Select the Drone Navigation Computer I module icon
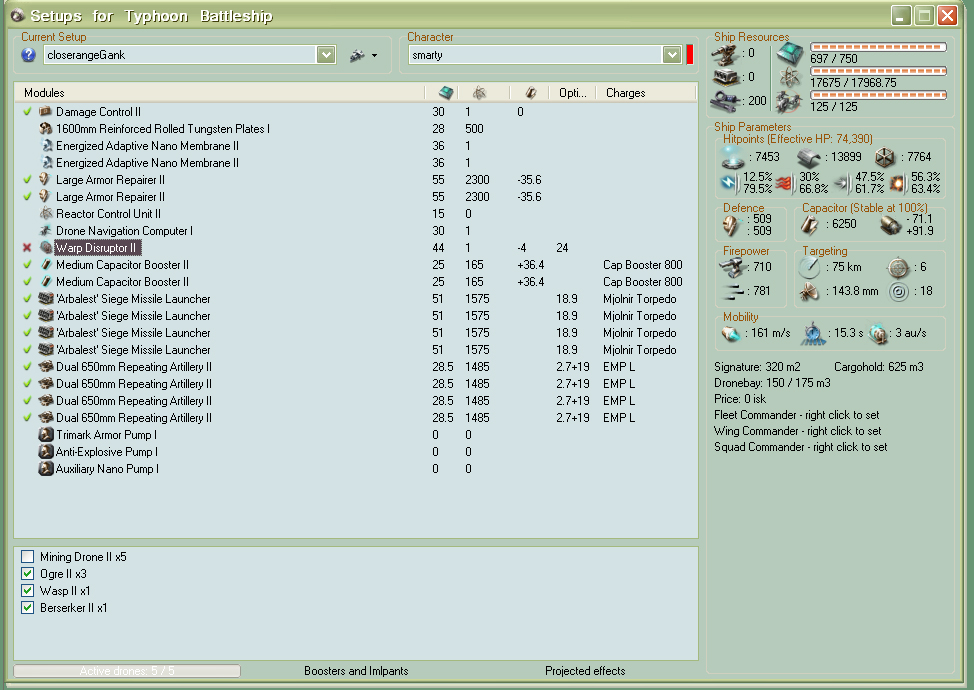 point(45,231)
